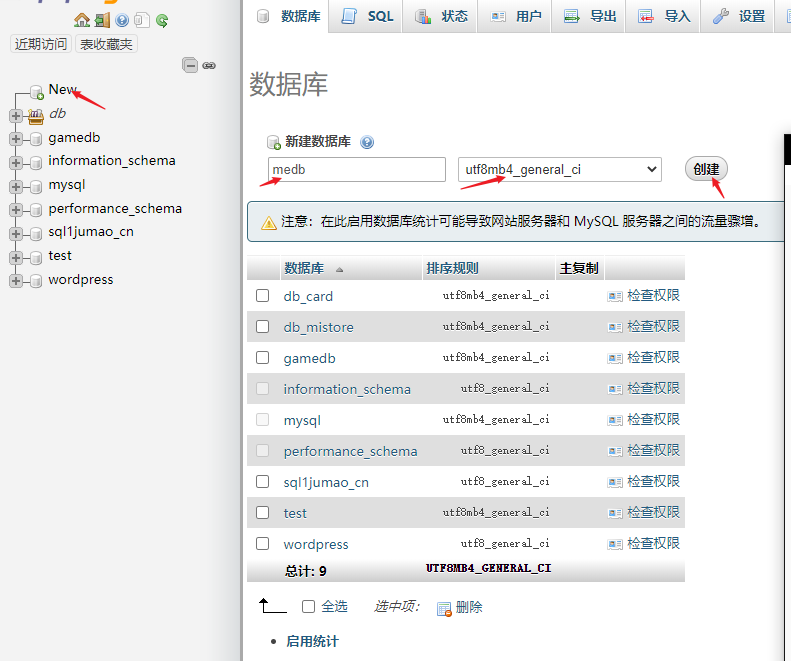Open the 状态 status tab
The image size is (791, 661).
[x=440, y=16]
